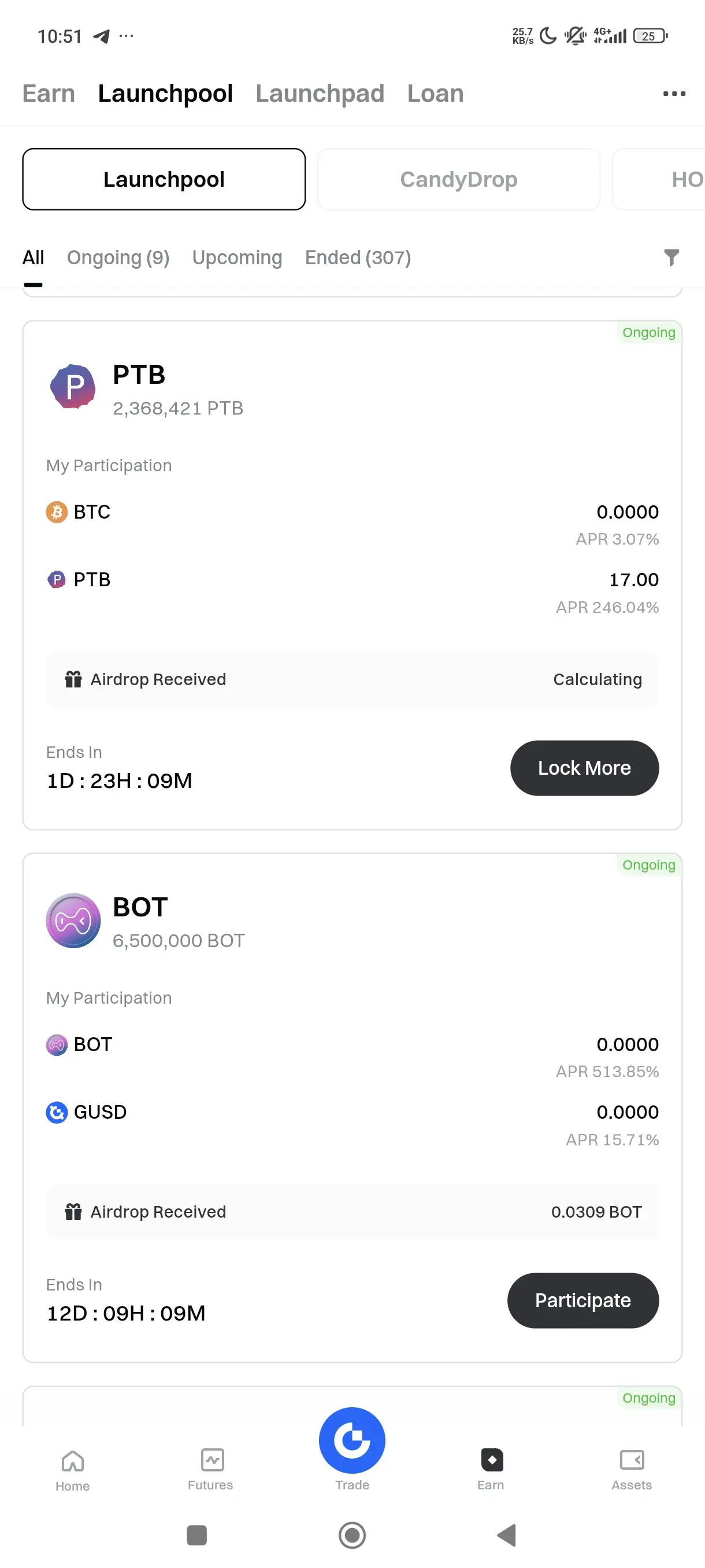The image size is (705, 1568).
Task: Select the CandyDrop section button
Action: coord(459,179)
